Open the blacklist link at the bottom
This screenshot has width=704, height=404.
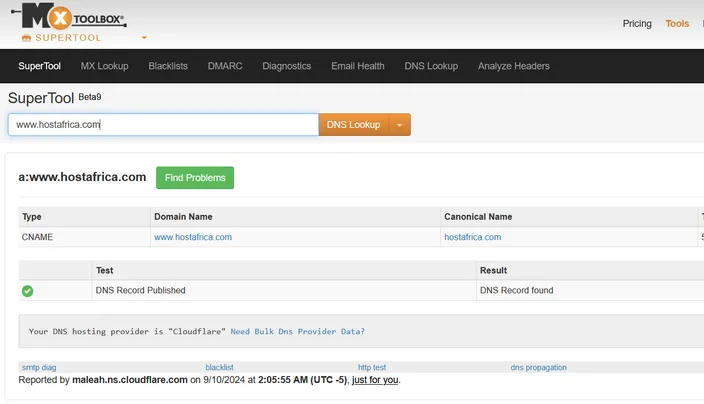(220, 367)
